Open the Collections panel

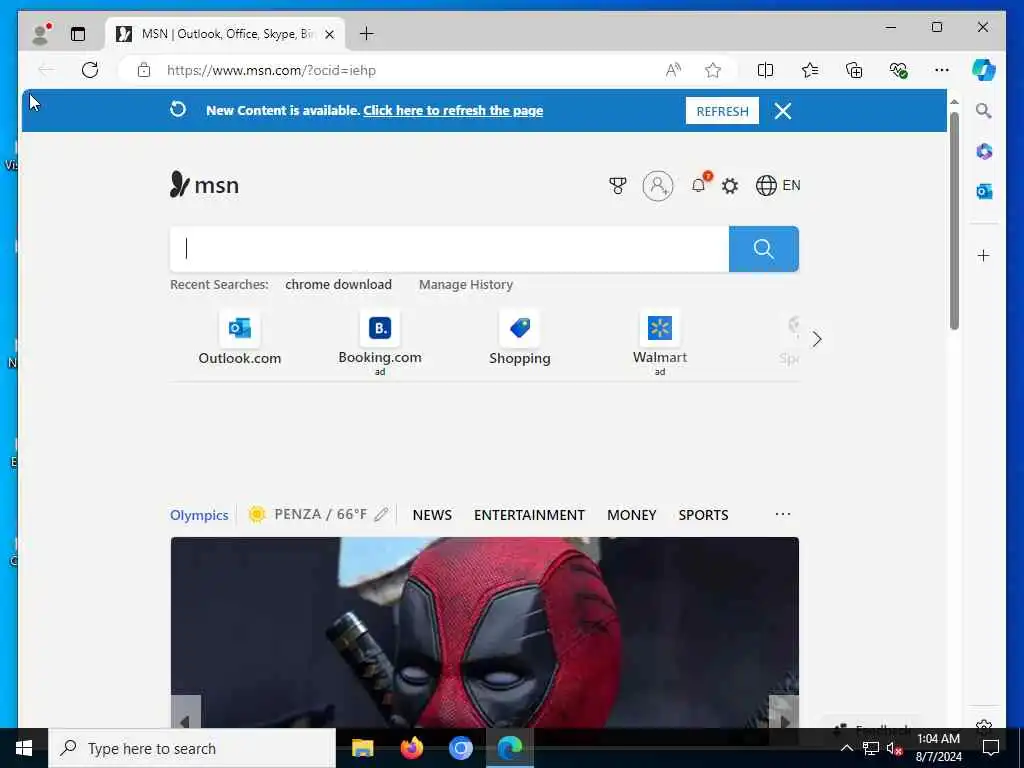854,70
